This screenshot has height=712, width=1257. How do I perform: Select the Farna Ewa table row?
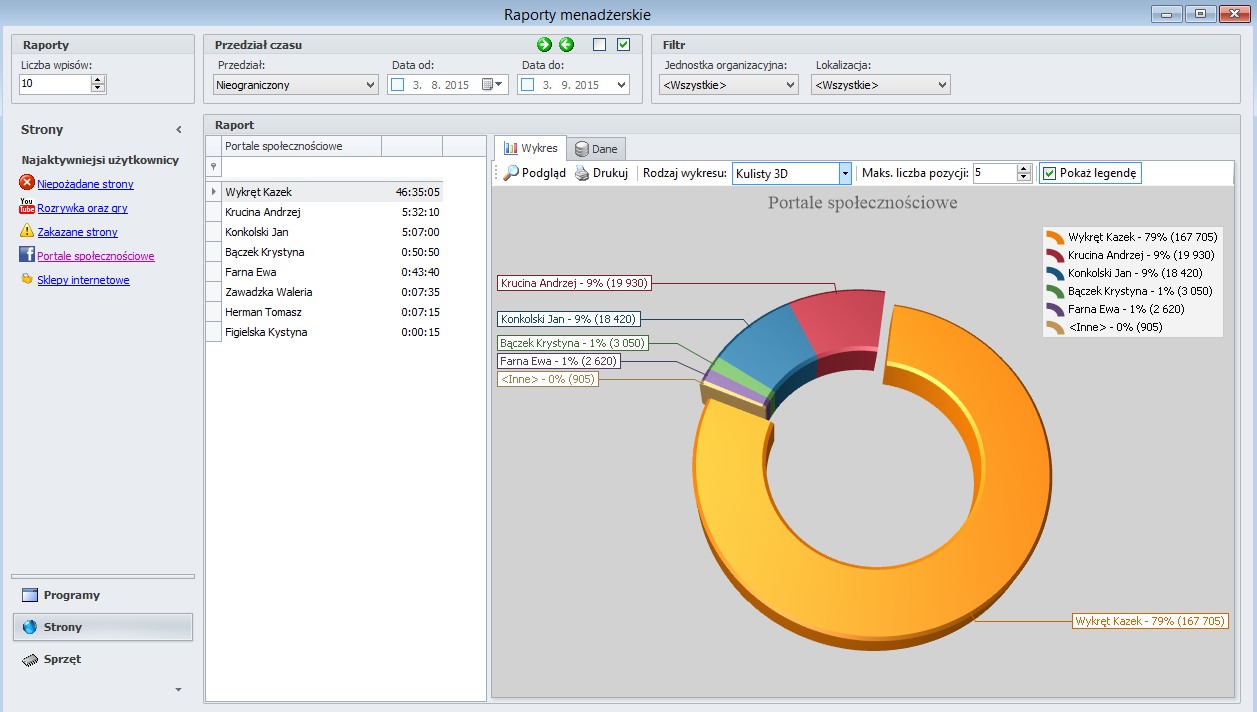pos(332,272)
